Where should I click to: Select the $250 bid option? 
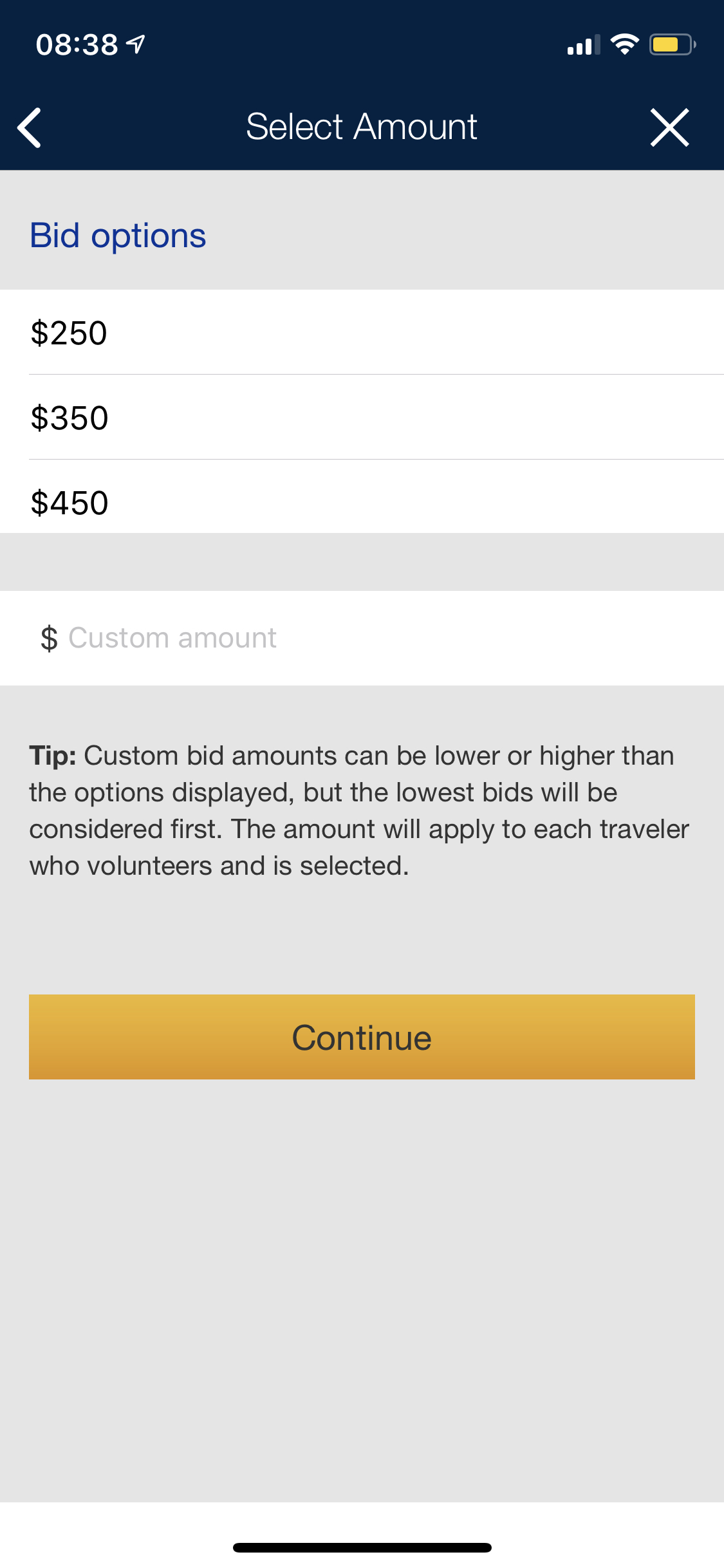pos(362,332)
